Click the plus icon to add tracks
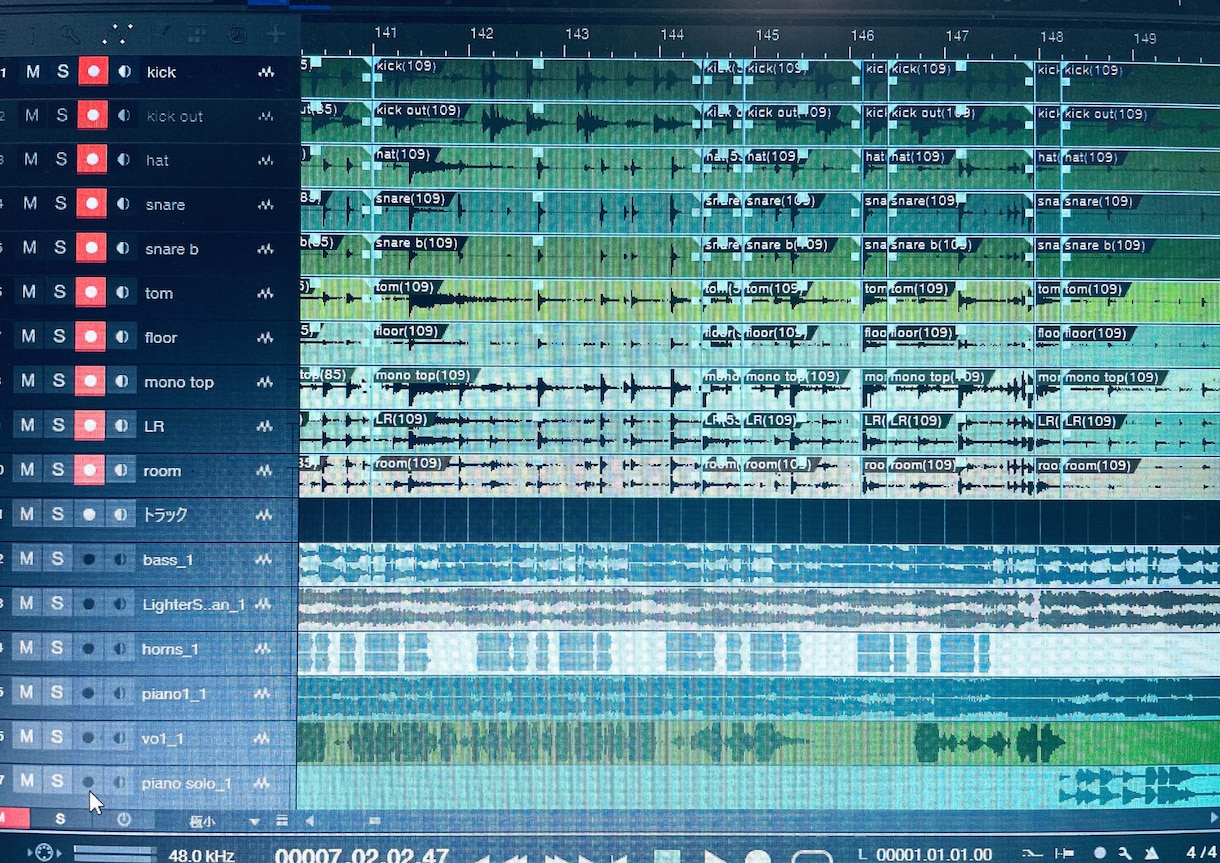The height and width of the screenshot is (863, 1220). (276, 35)
